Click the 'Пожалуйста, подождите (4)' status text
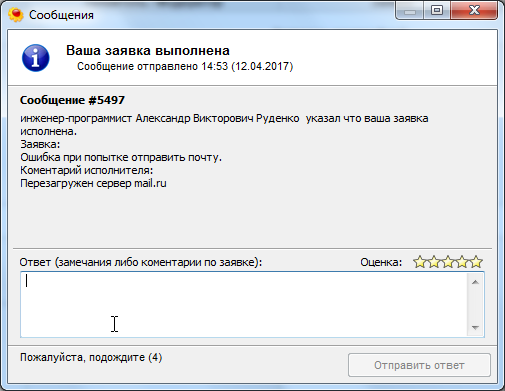Viewport: 505px width, 391px height. point(91,357)
